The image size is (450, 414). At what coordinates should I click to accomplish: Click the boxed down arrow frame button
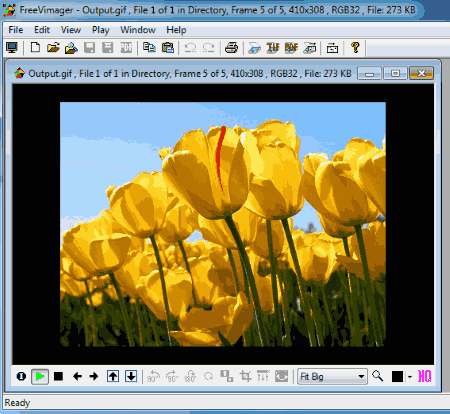click(131, 377)
